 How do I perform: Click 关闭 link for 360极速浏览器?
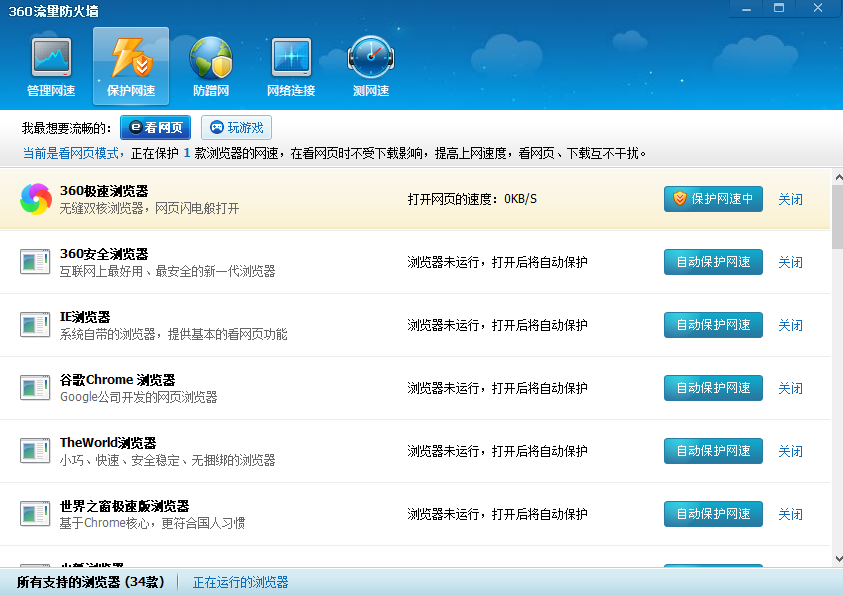click(790, 199)
